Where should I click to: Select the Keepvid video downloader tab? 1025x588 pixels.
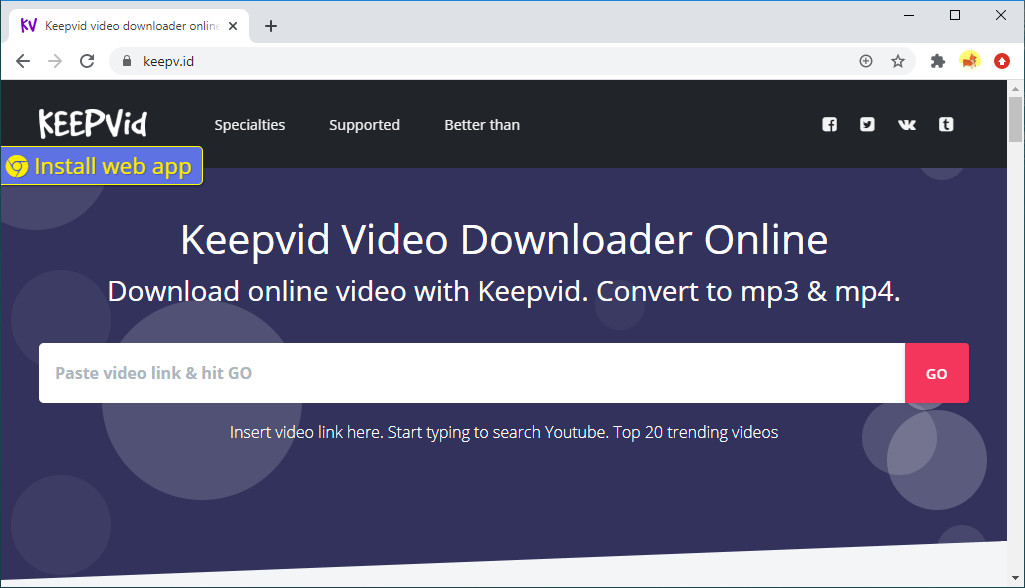click(x=129, y=26)
